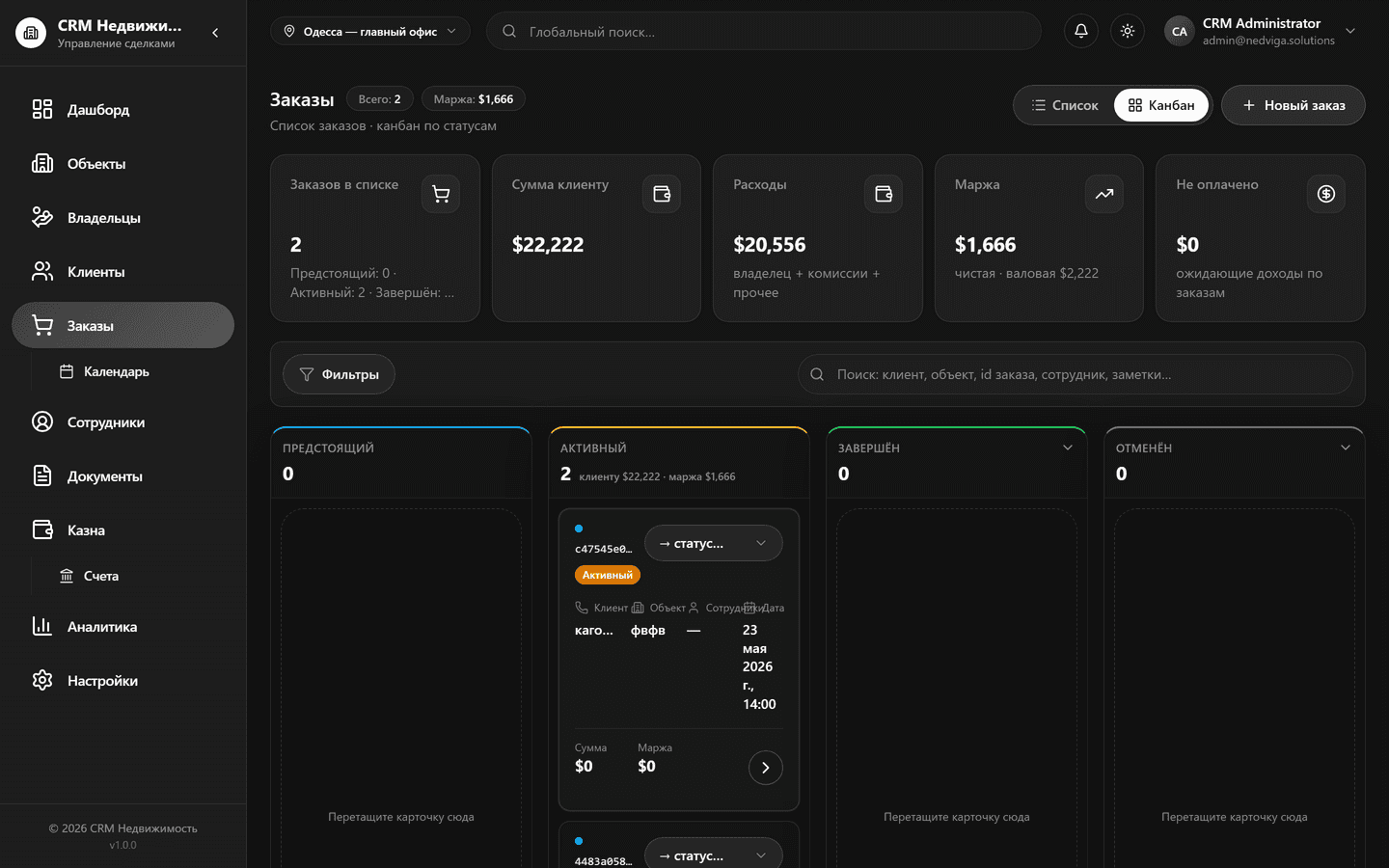Screen dimensions: 1389x868
Task: Click order ID c47545e0
Action: click(x=603, y=549)
